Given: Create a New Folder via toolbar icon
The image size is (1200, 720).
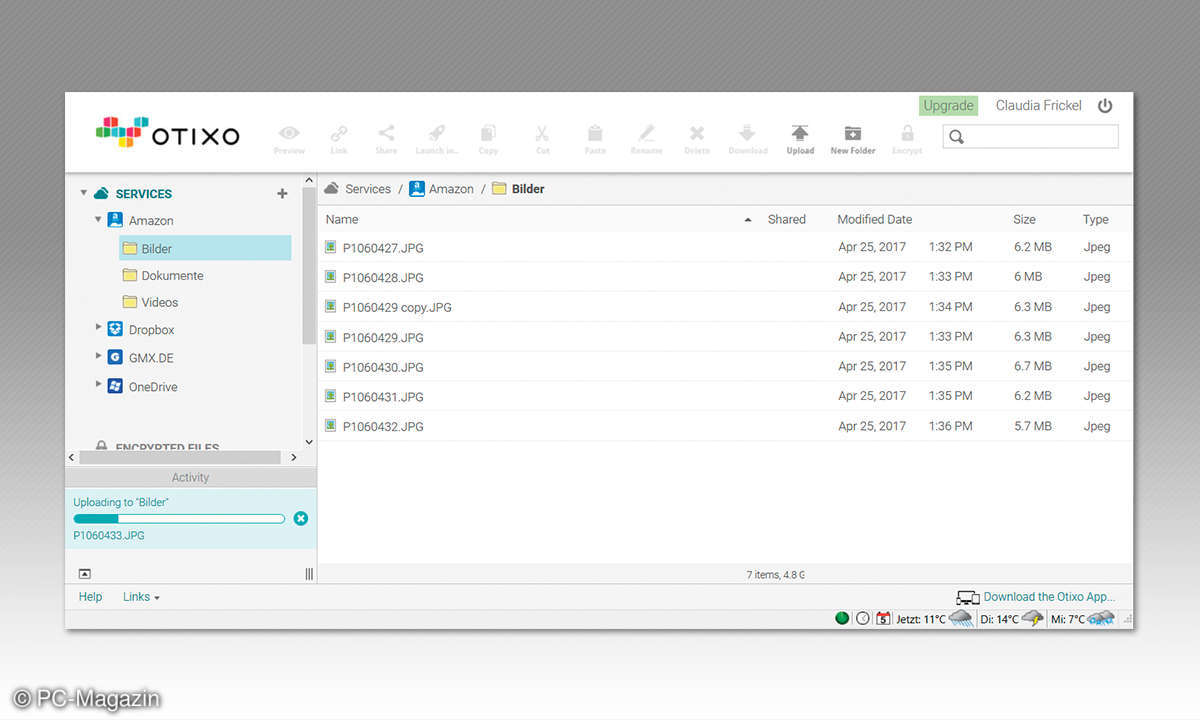Looking at the screenshot, I should [852, 133].
